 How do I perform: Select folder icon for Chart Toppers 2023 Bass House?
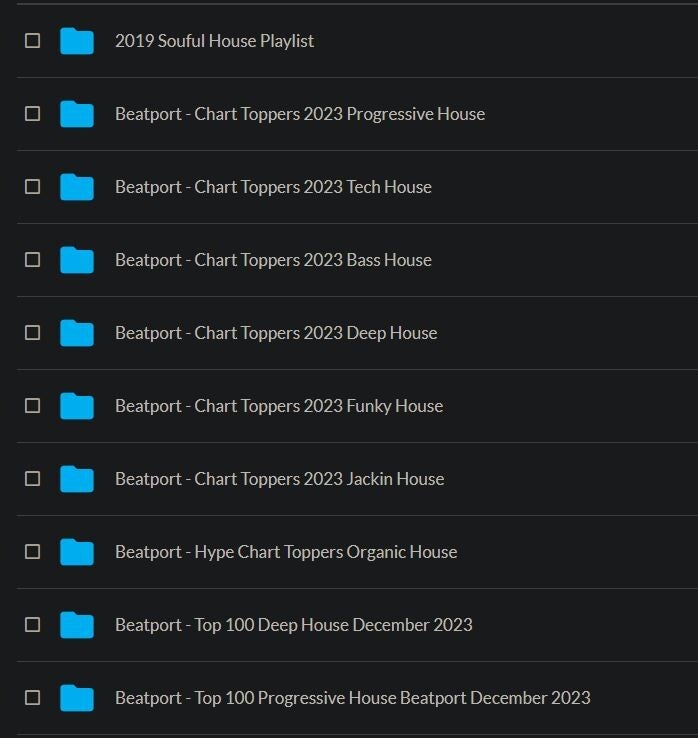coord(77,260)
